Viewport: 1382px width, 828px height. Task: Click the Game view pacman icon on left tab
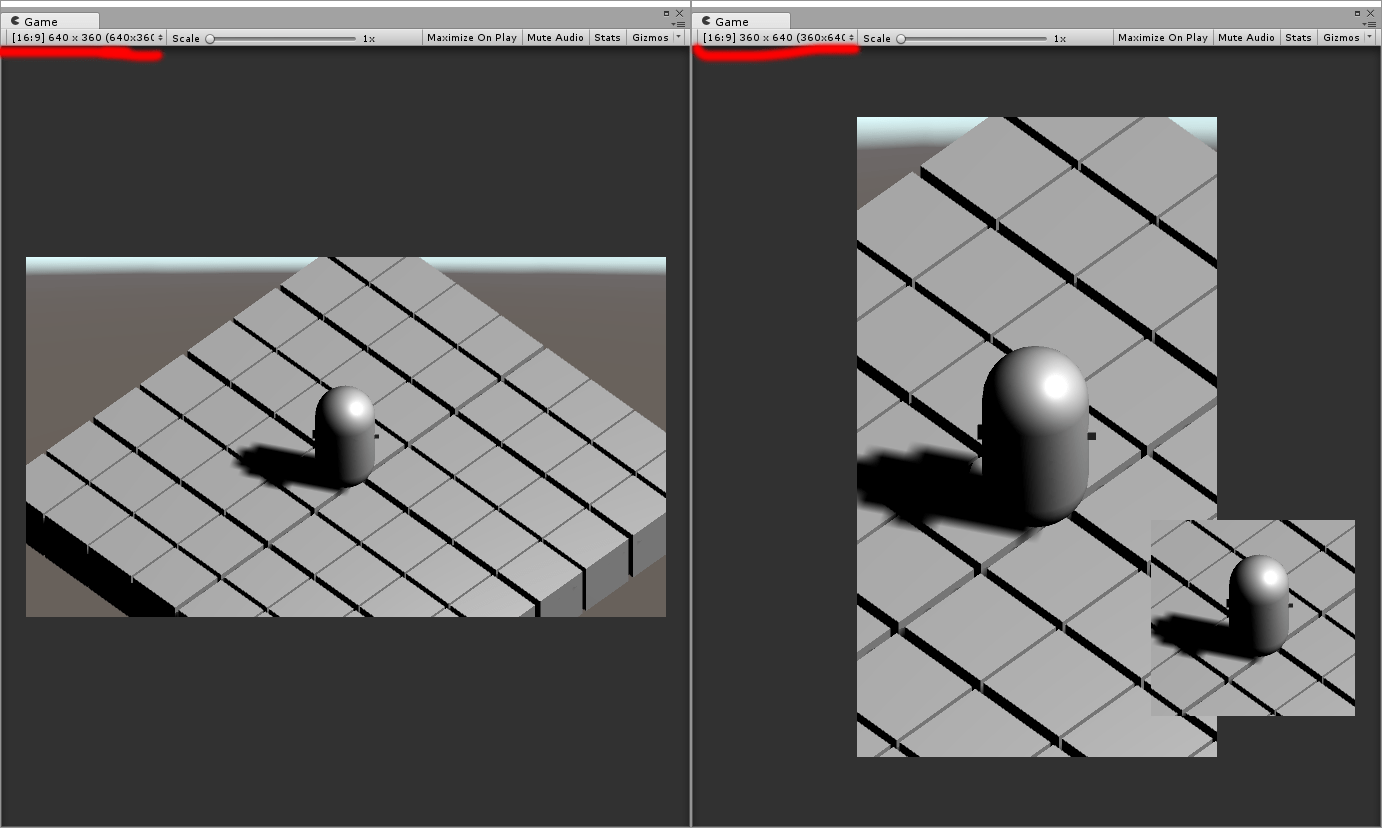click(x=17, y=20)
